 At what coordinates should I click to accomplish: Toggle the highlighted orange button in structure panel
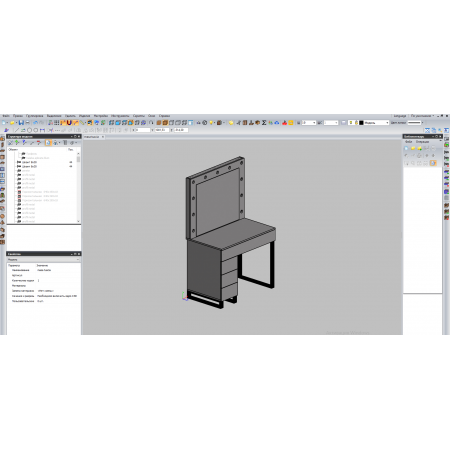48,143
